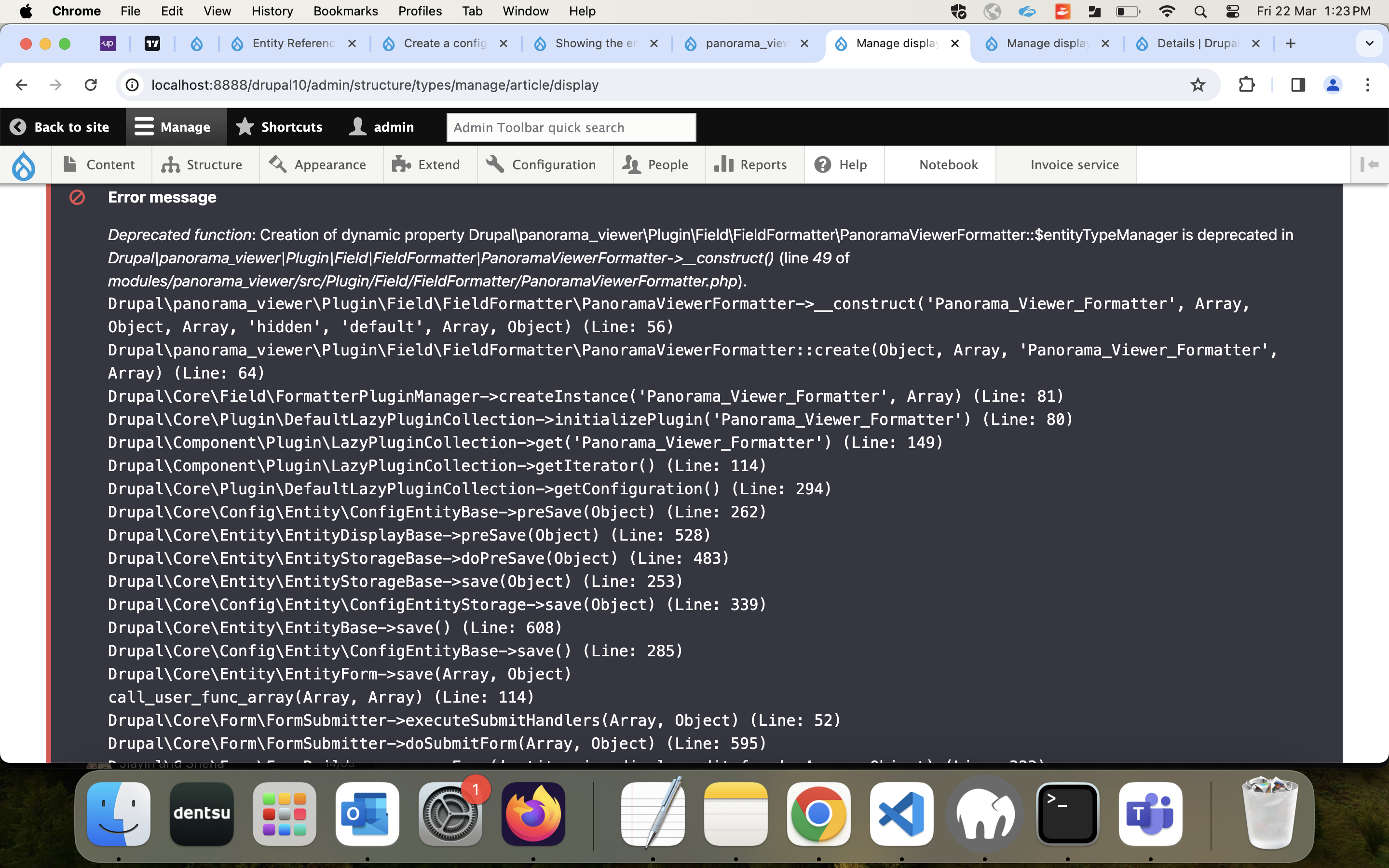Open the Bookmarks menu

pos(345,12)
